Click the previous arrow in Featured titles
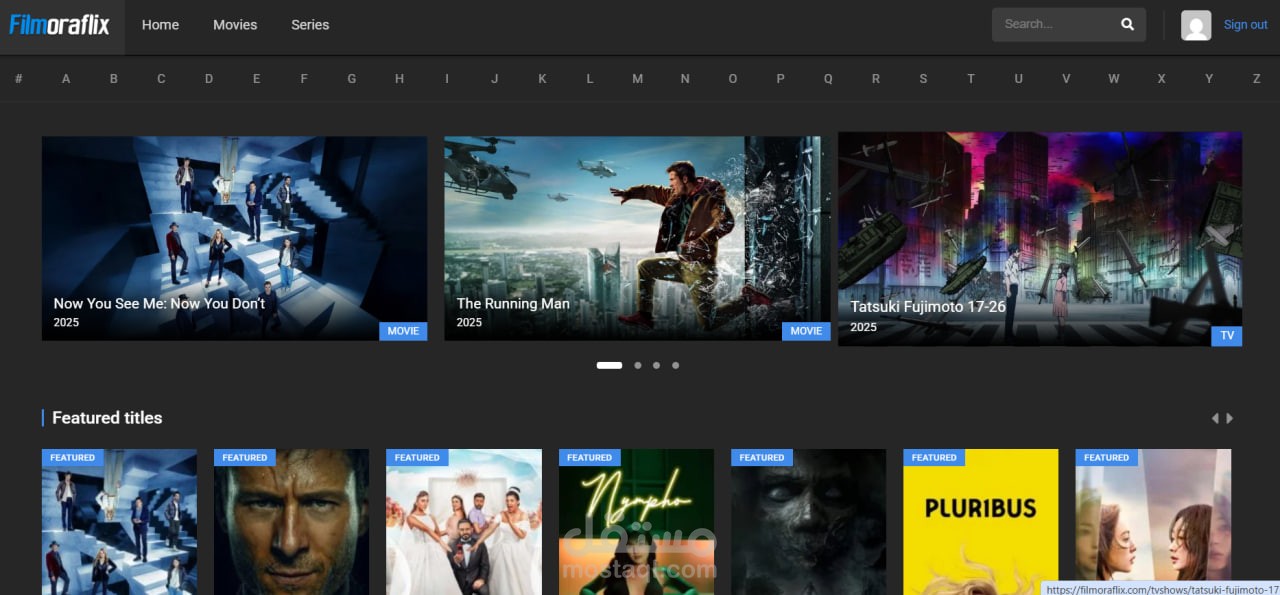The height and width of the screenshot is (595, 1280). [x=1215, y=418]
